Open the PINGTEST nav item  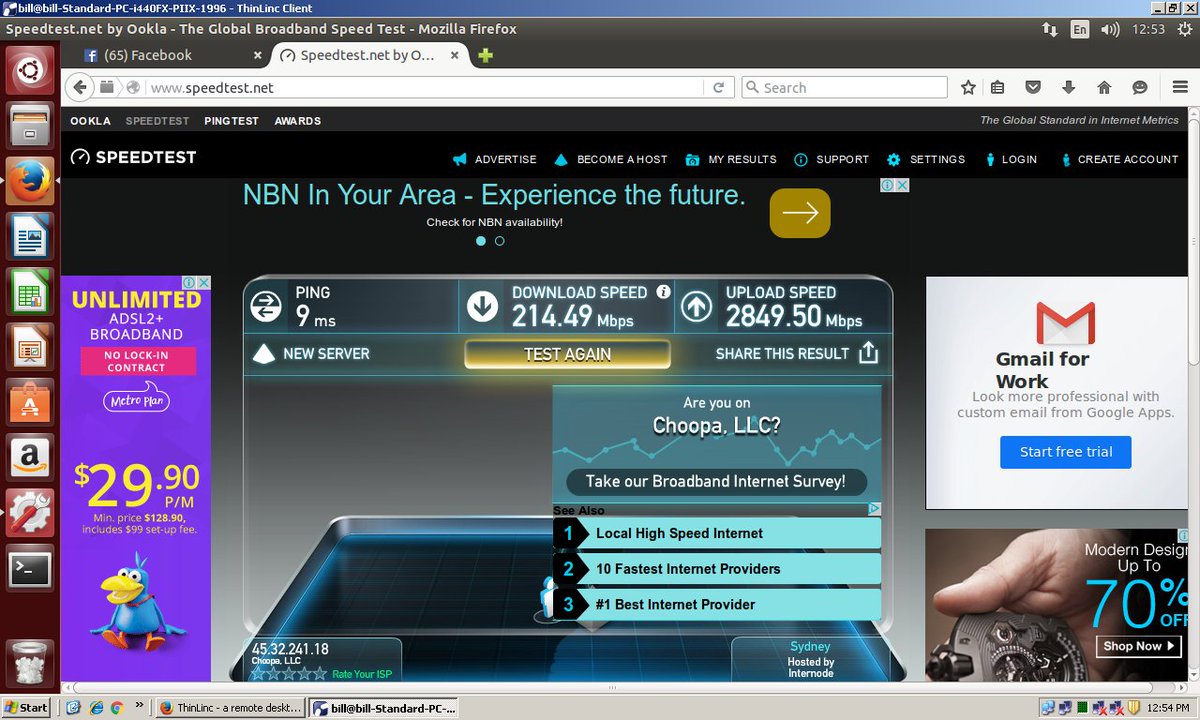pos(231,121)
